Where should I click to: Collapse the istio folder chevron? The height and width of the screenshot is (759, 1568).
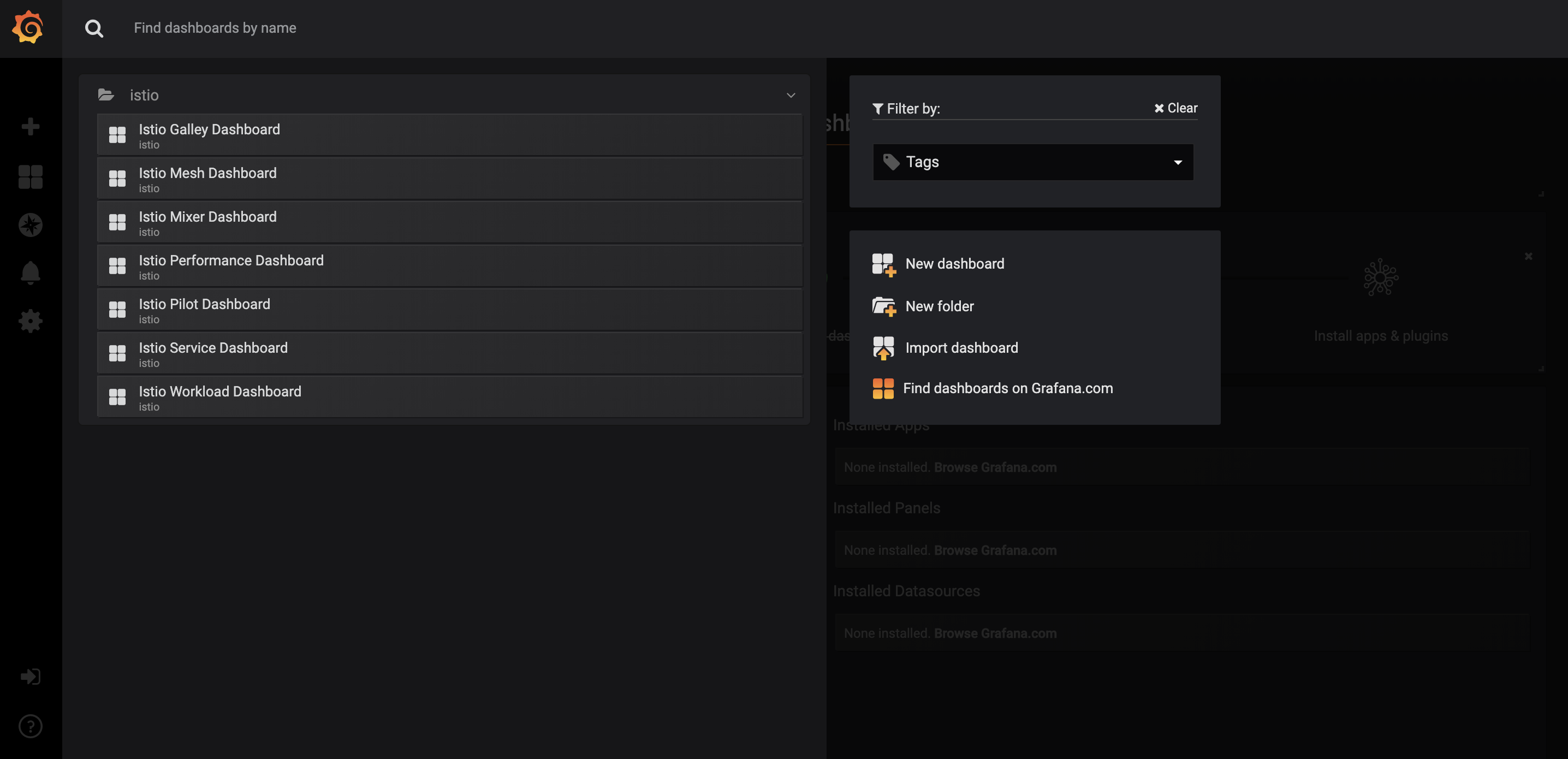click(x=791, y=95)
